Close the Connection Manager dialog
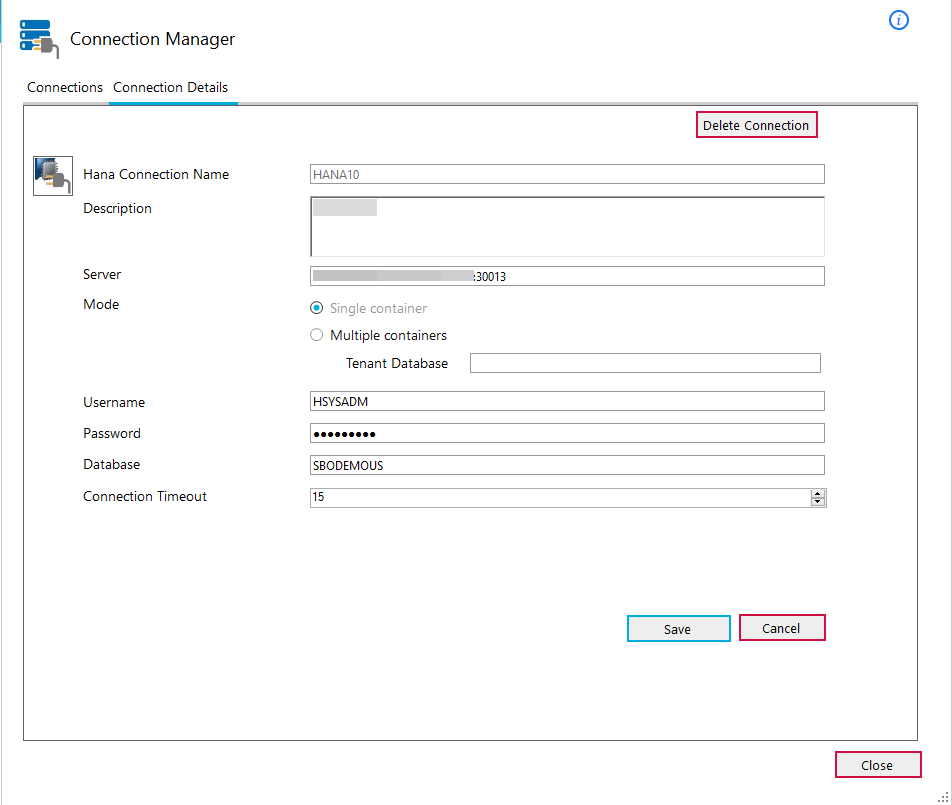Screen dimensions: 952x805 (x=878, y=765)
